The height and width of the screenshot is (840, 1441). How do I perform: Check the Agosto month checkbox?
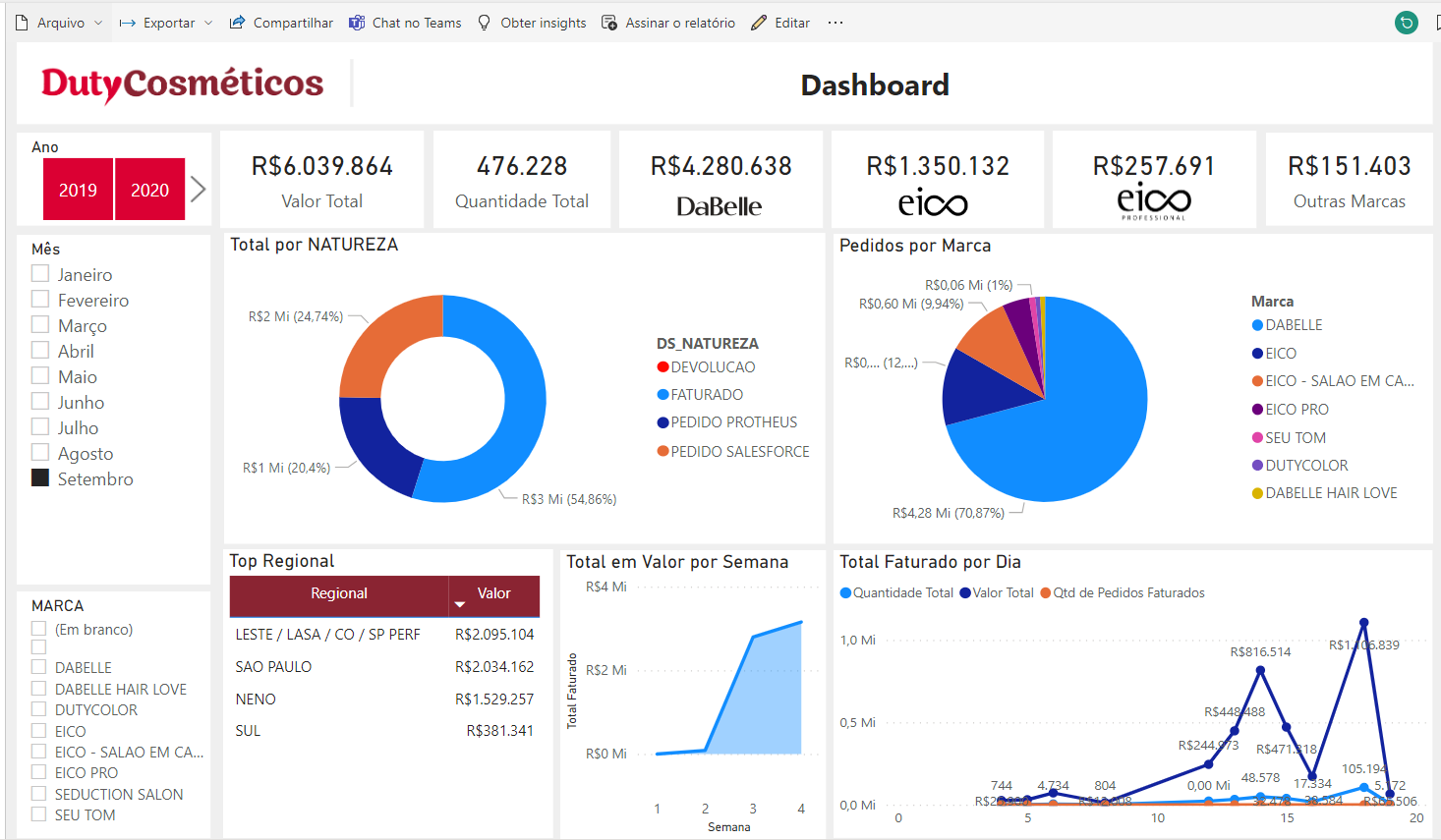click(40, 452)
